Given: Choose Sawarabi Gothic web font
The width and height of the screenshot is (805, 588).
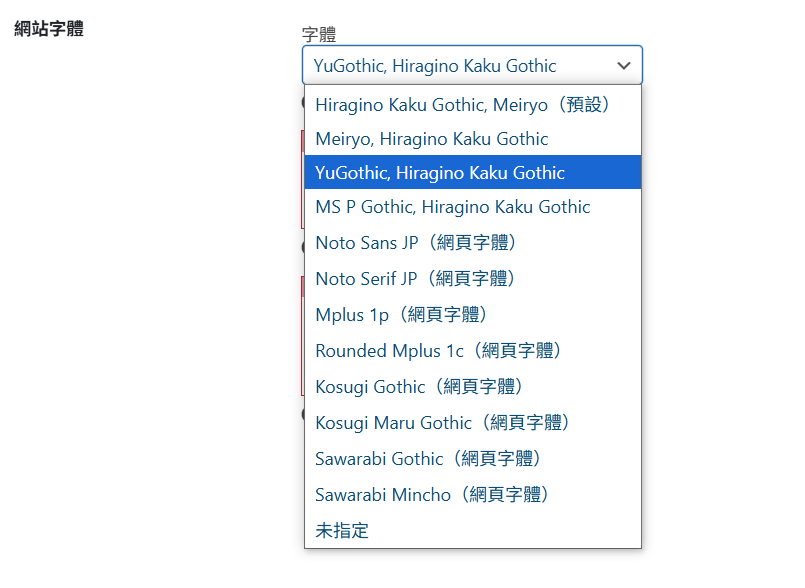Looking at the screenshot, I should [473, 458].
